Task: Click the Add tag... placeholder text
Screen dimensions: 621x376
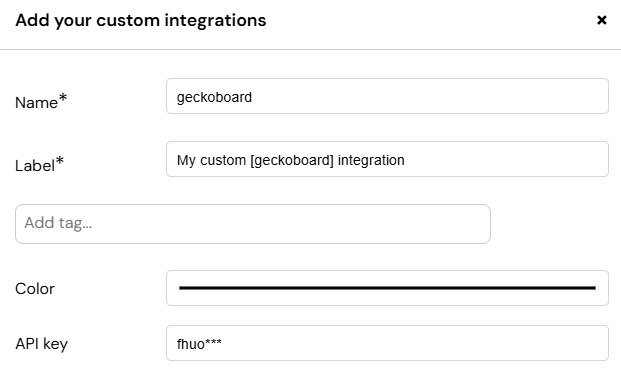Action: pyautogui.click(x=58, y=223)
